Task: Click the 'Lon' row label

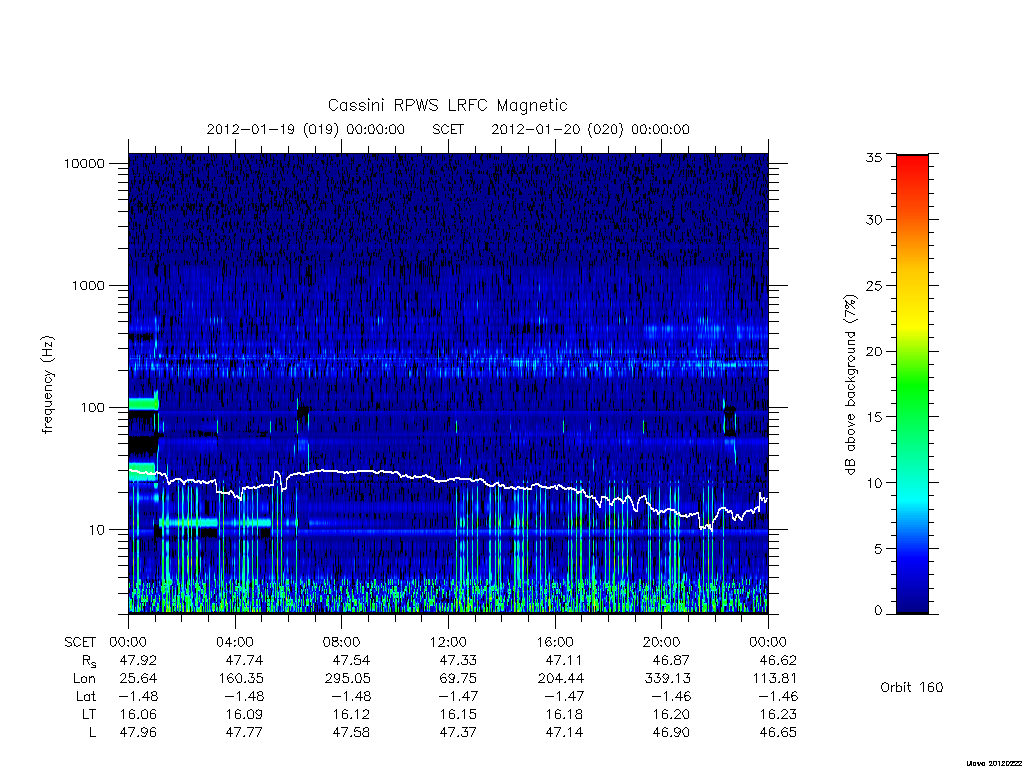Action: click(x=85, y=679)
